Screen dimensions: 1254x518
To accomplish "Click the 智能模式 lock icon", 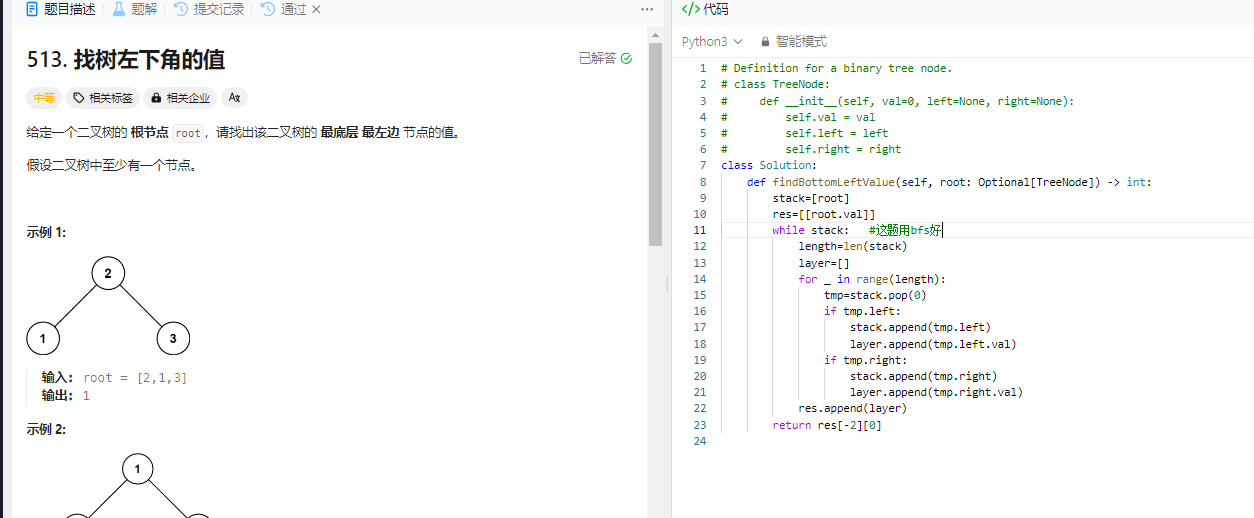I will click(x=766, y=41).
